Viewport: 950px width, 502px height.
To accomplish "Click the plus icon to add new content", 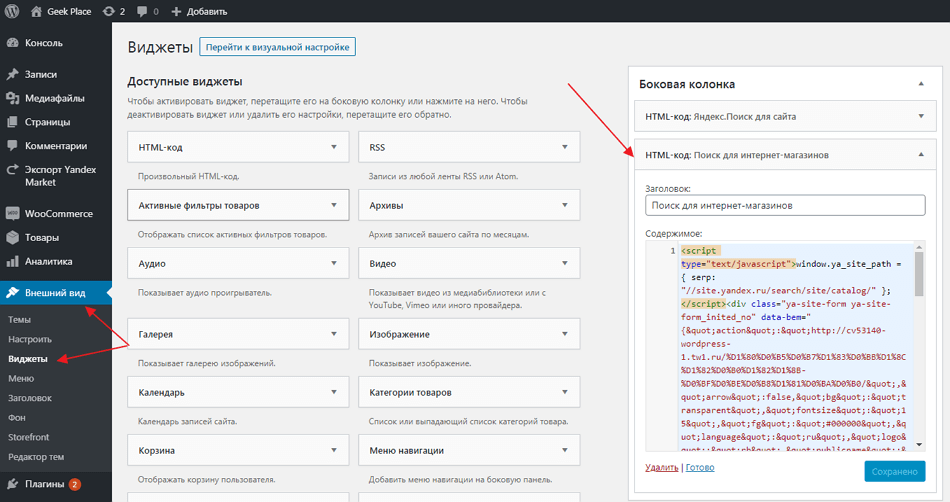I will (x=177, y=12).
